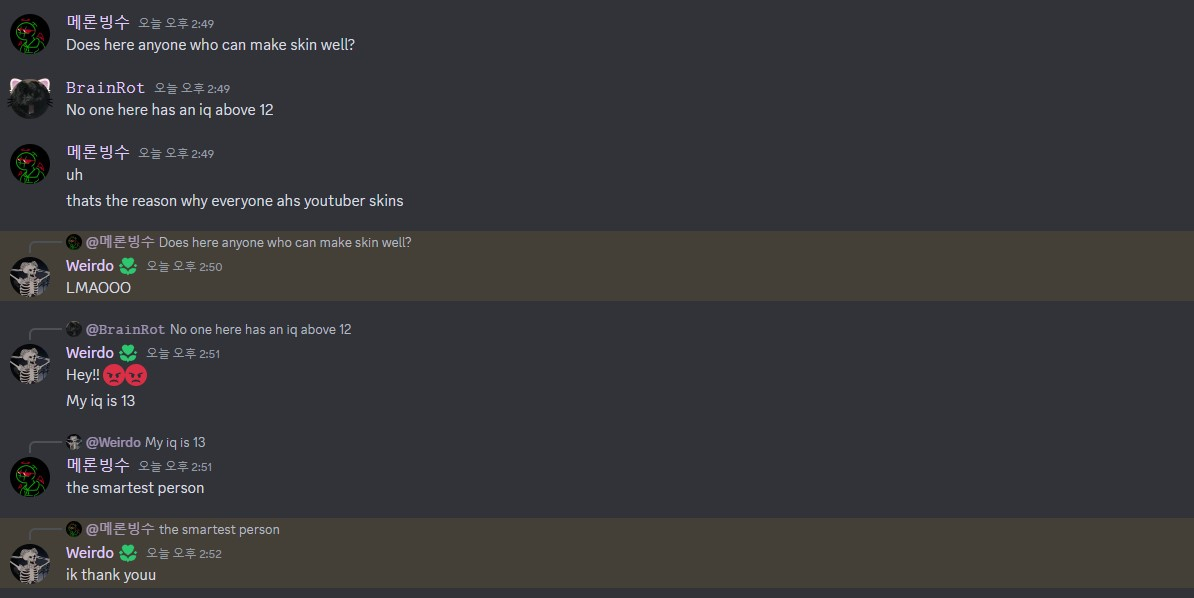Jump to reply preview "@Weirdo My iq is 13"
The width and height of the screenshot is (1194, 598).
point(175,442)
